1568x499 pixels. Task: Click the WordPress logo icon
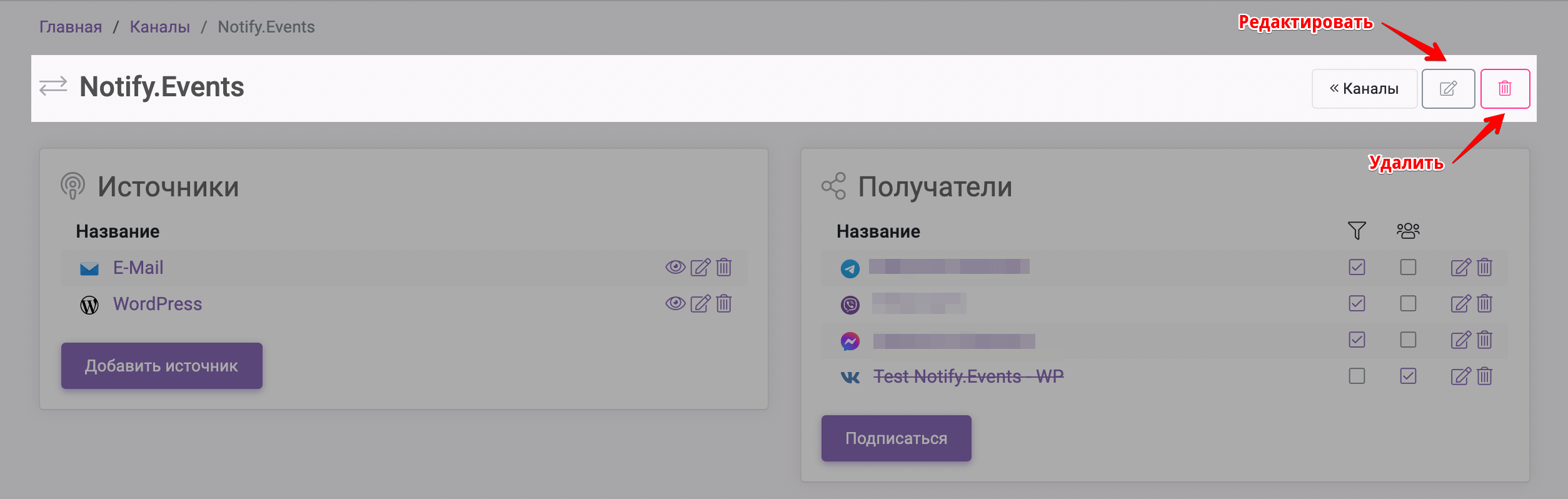click(x=89, y=305)
